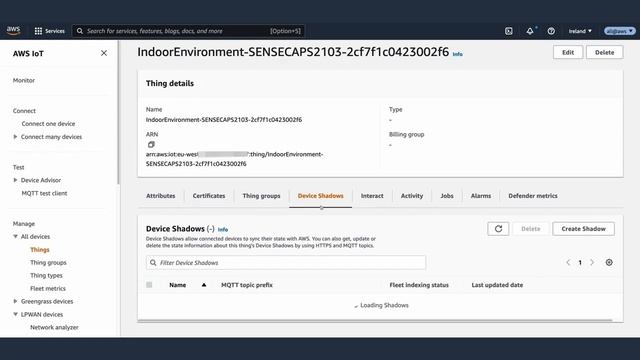The height and width of the screenshot is (360, 640).
Task: Switch to the Alarms tab
Action: tap(480, 196)
